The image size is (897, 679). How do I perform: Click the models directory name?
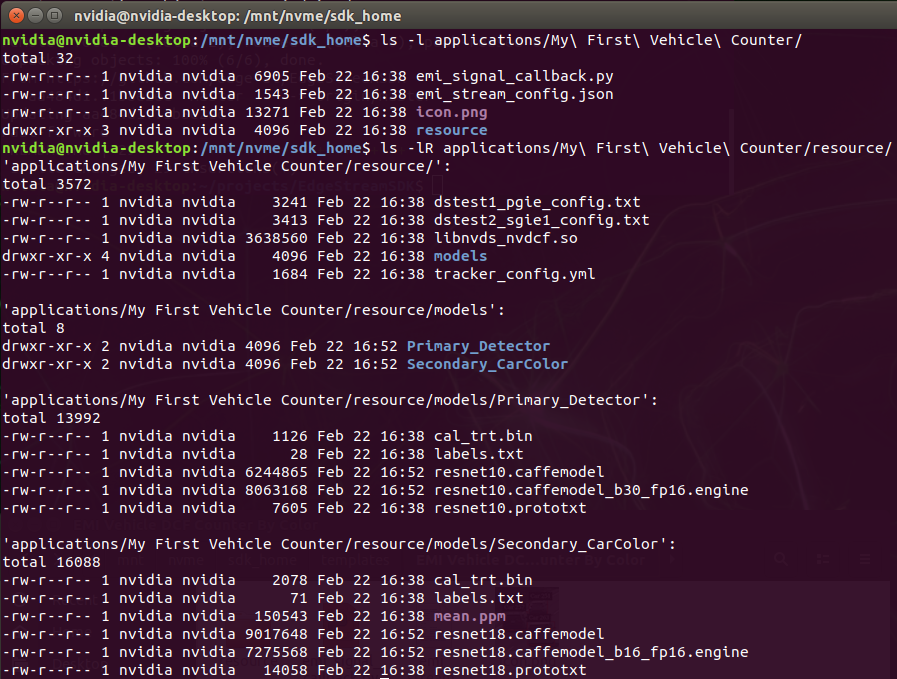[461, 256]
